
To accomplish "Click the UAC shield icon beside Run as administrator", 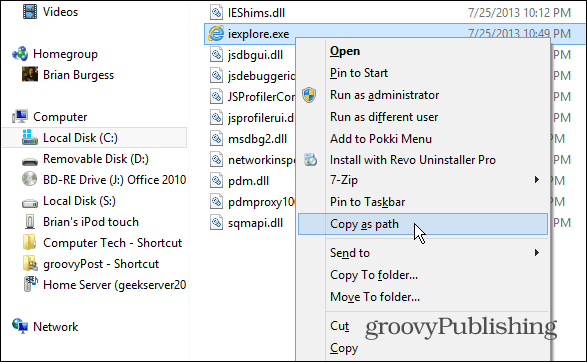I will click(x=309, y=95).
